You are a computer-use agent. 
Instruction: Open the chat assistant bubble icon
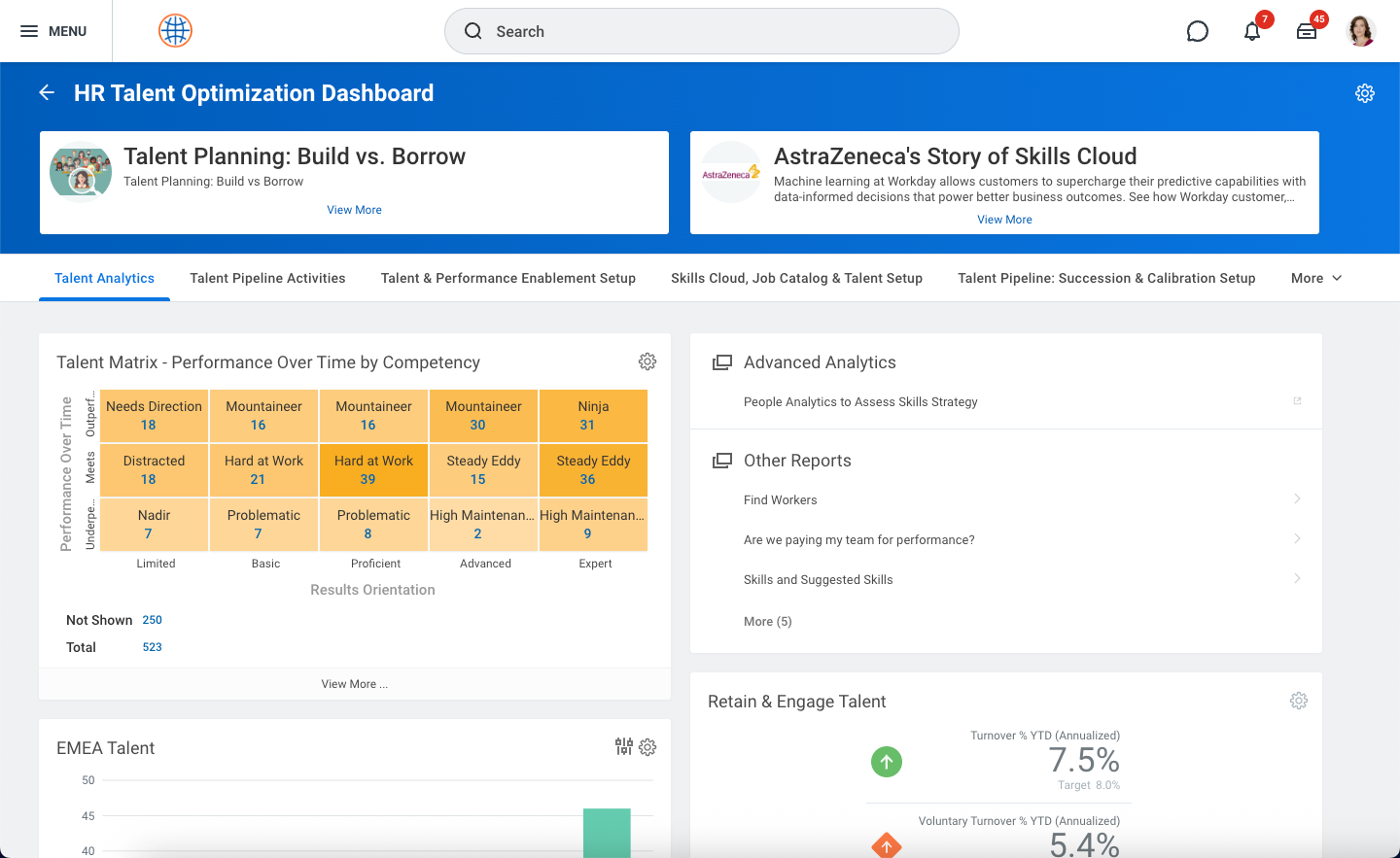coord(1198,32)
